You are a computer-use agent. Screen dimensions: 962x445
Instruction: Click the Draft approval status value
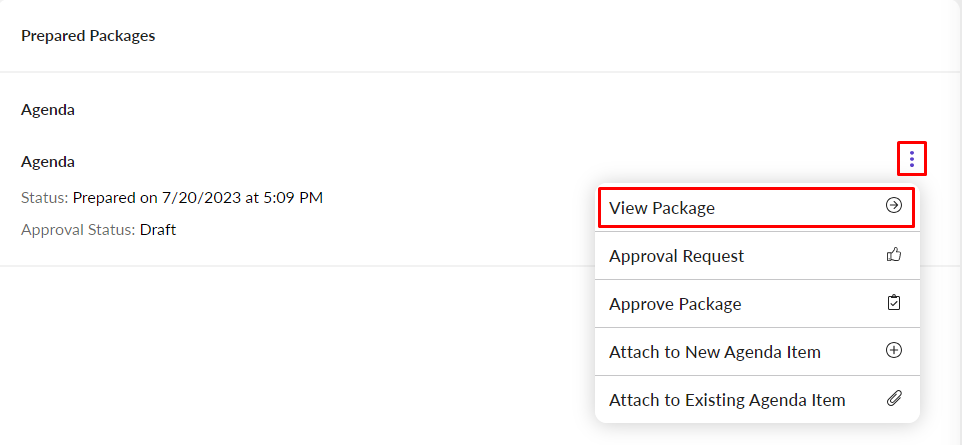tap(158, 229)
